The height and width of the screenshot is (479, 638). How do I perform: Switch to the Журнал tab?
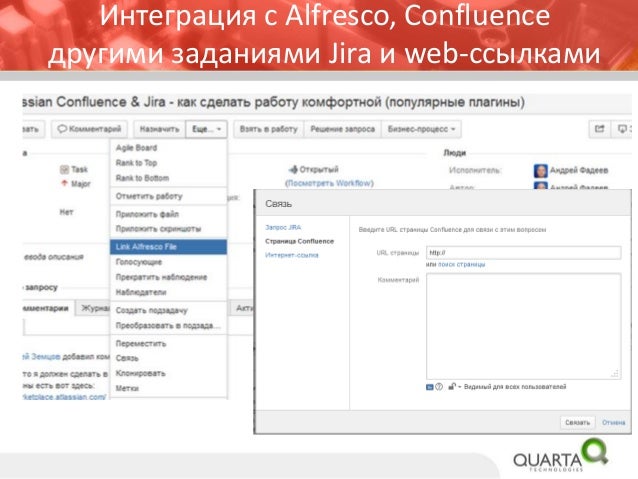(94, 308)
